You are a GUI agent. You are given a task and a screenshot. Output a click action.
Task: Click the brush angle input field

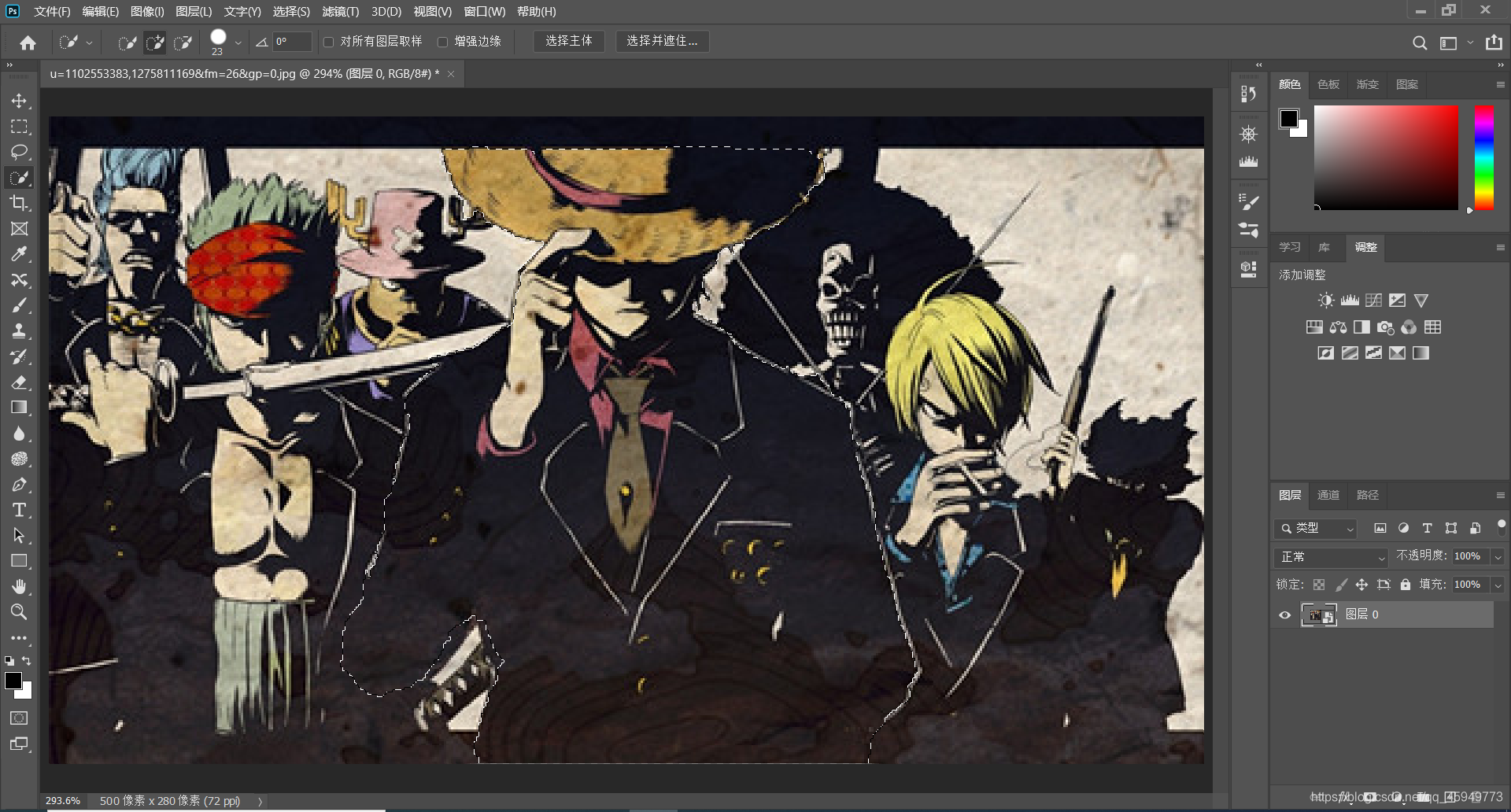(292, 42)
